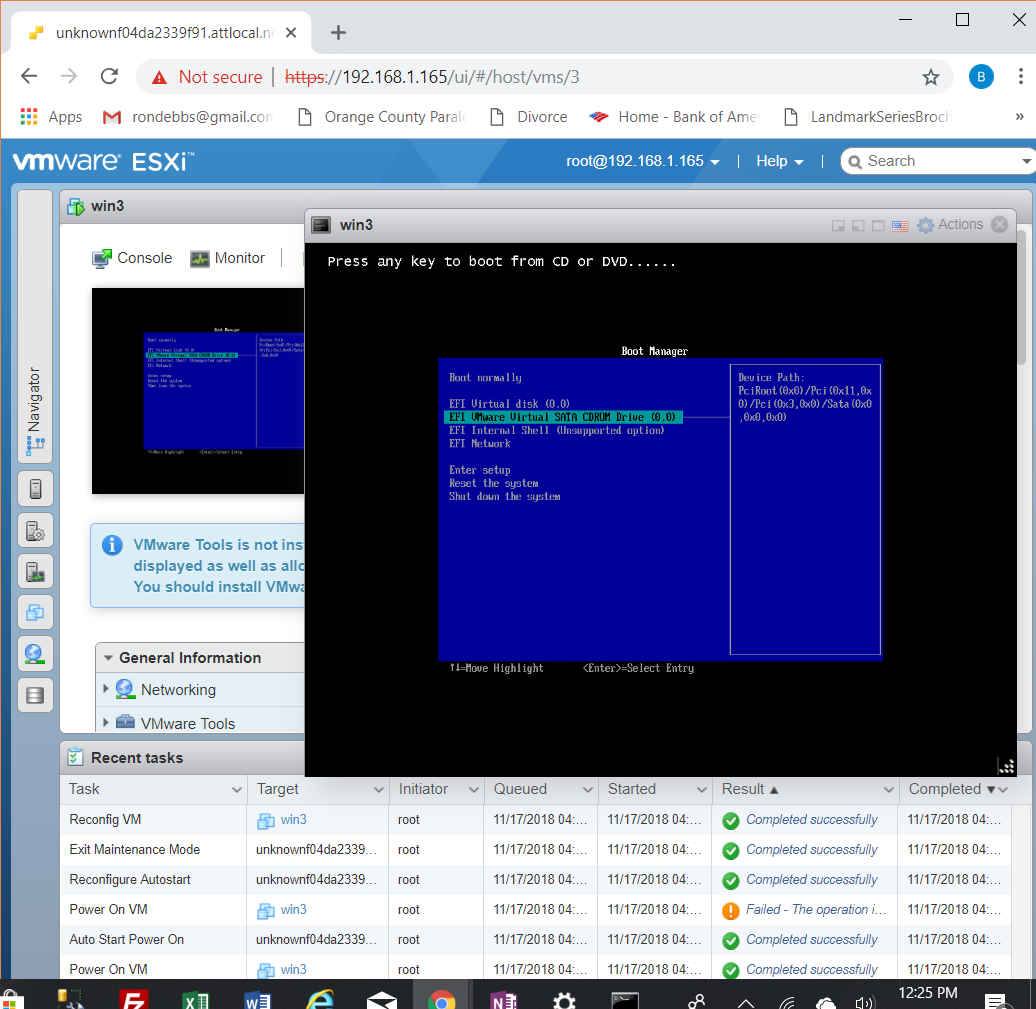This screenshot has height=1009, width=1036.
Task: Open the Target column dropdown arrow
Action: (379, 790)
